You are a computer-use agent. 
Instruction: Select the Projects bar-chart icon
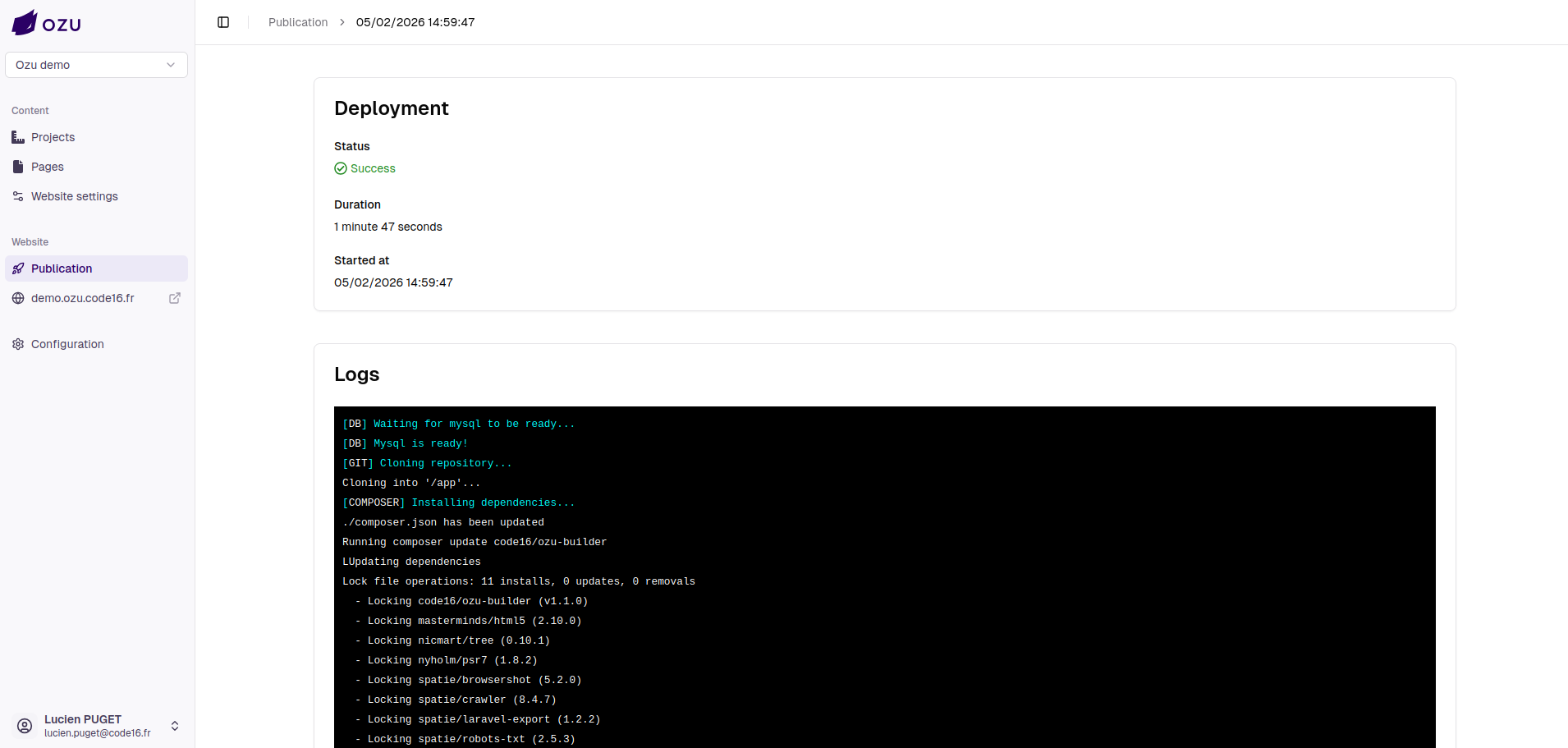(18, 137)
